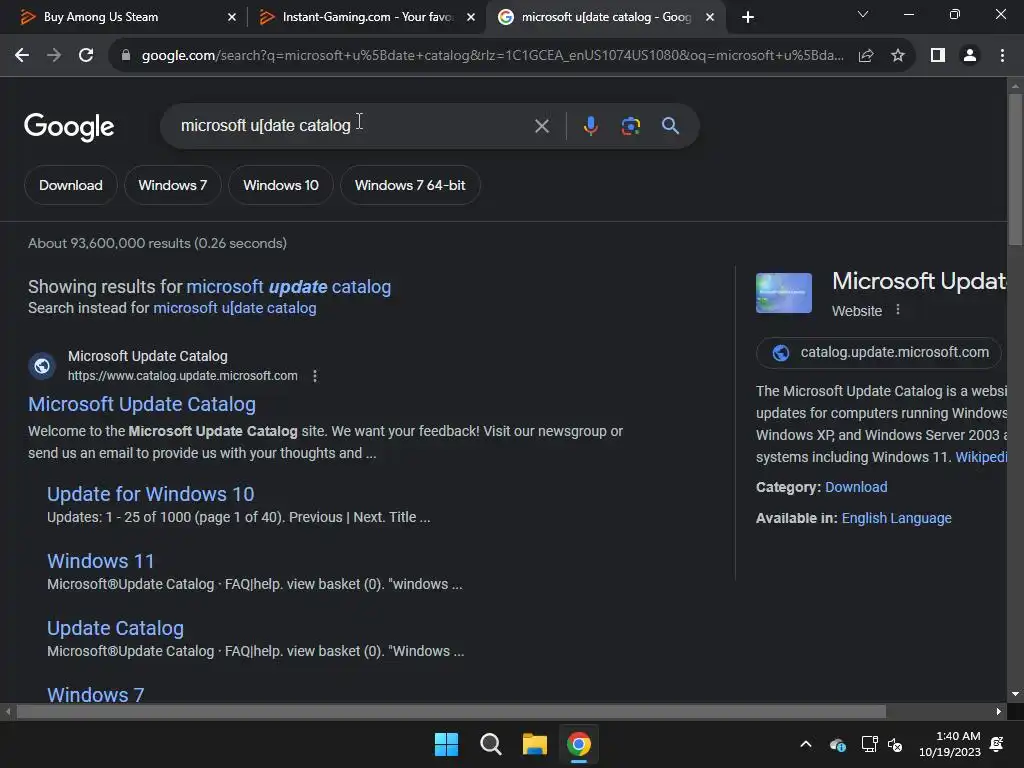1024x768 pixels.
Task: Open the Microsoft Update Catalog result title
Action: [x=142, y=404]
